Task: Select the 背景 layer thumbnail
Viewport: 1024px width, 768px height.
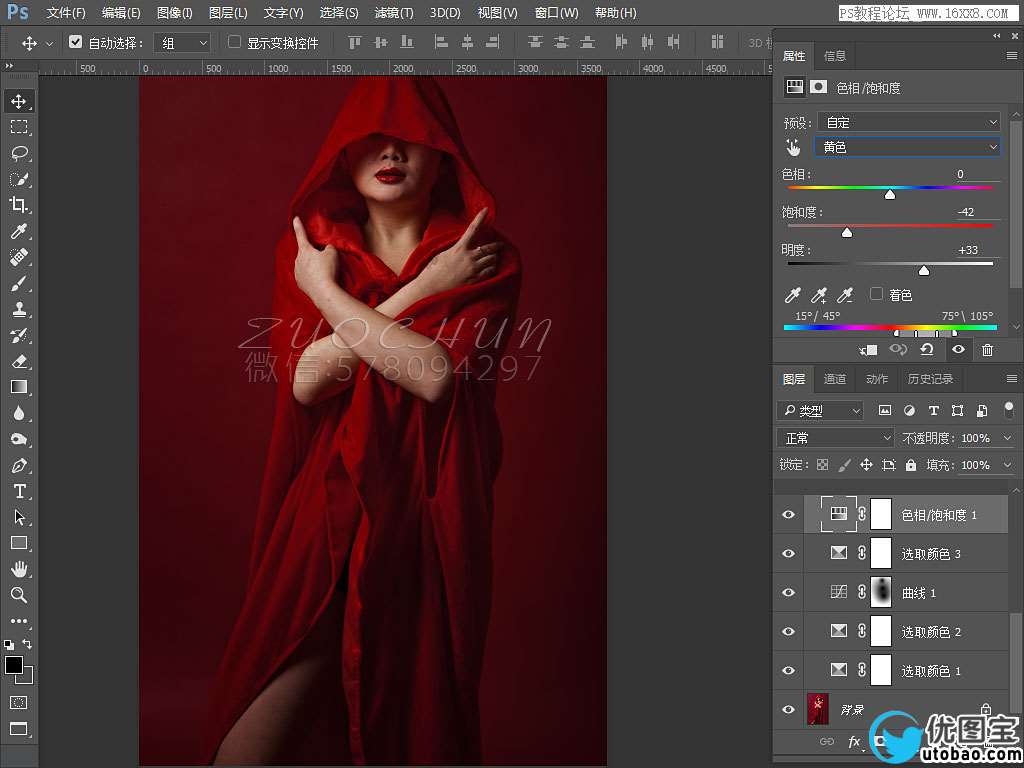Action: coord(818,709)
